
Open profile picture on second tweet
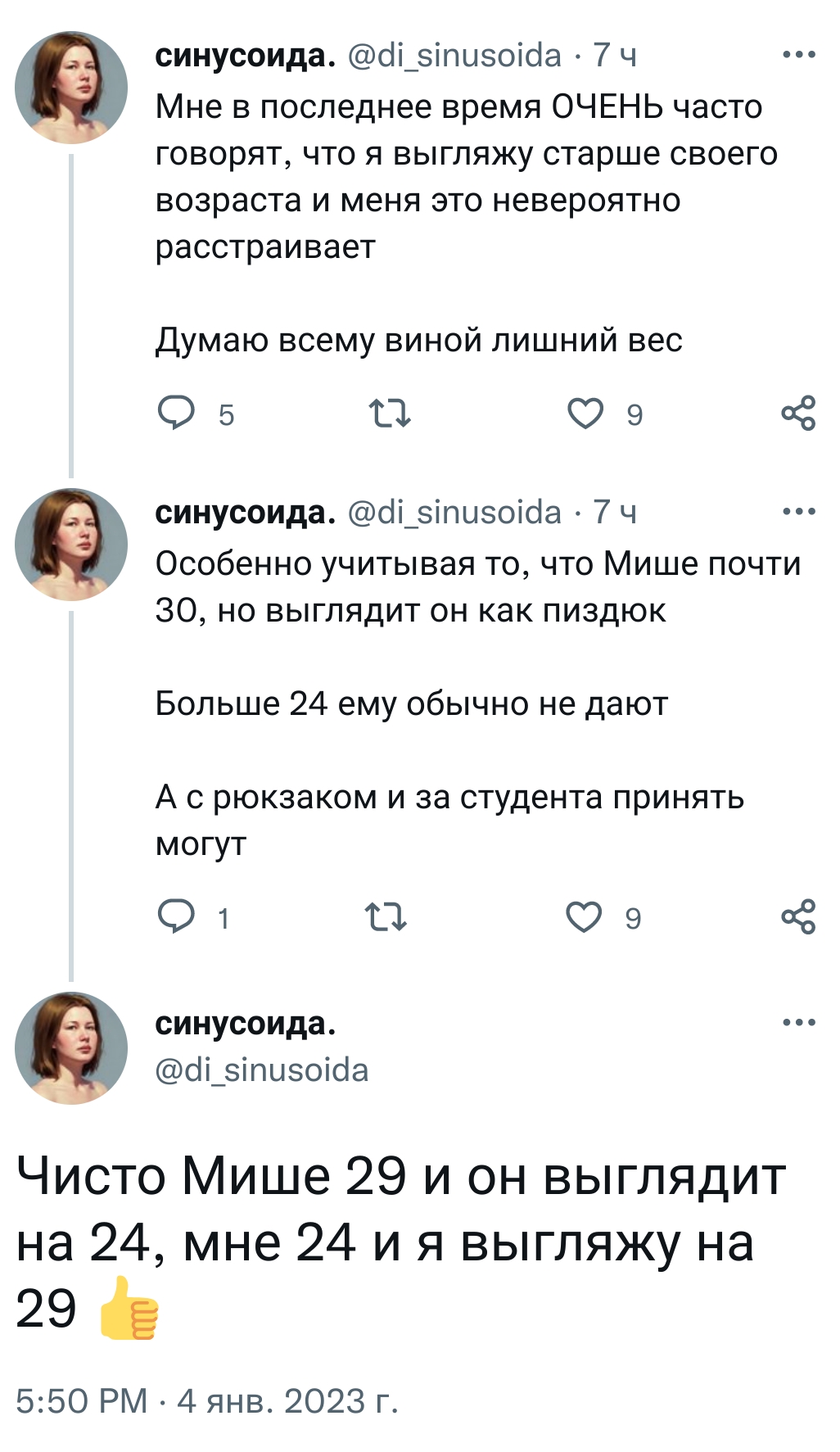71,545
